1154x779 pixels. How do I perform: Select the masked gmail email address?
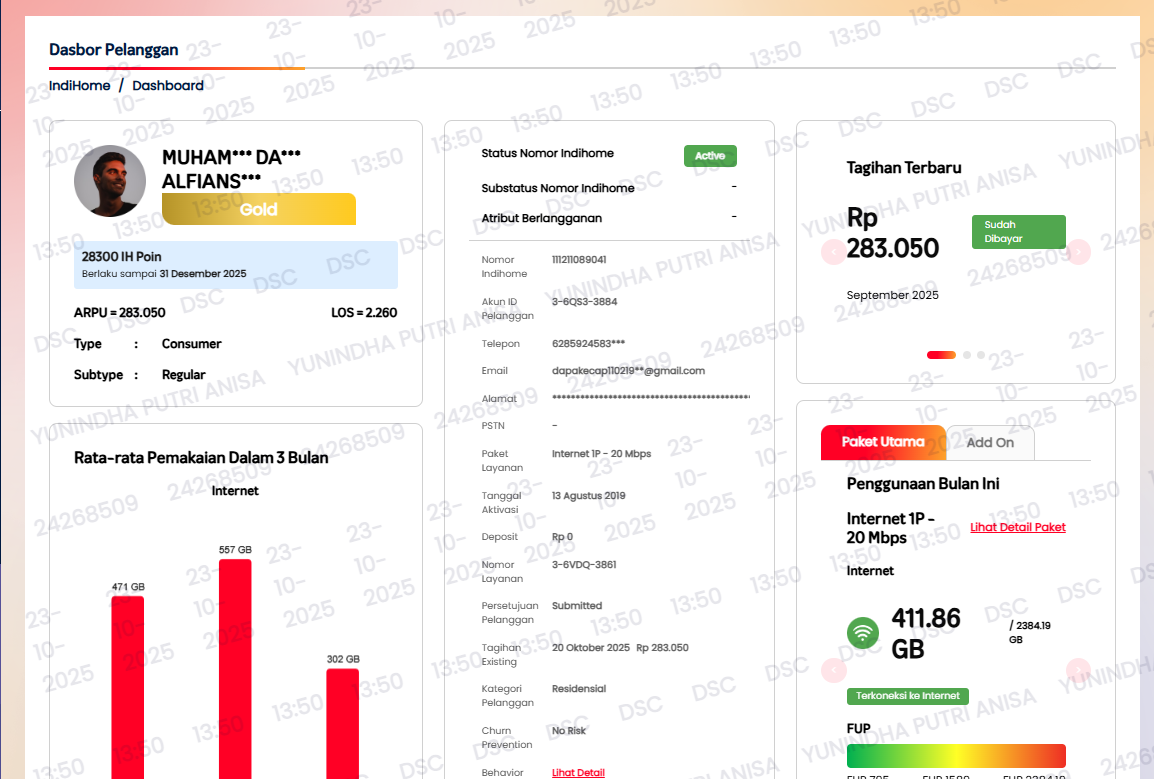[629, 371]
